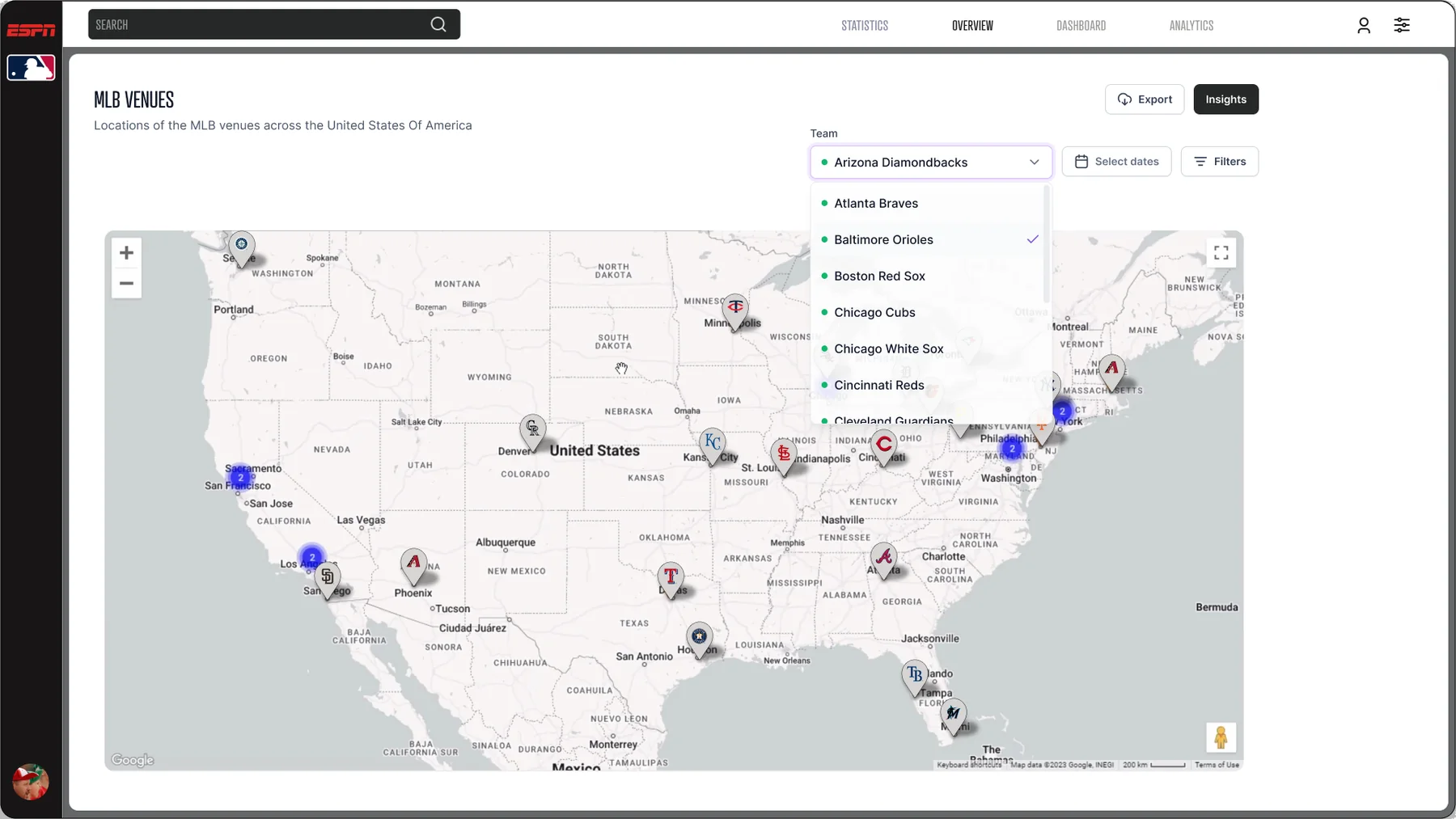Zoom out on the map
Screen dimensions: 1456x819
(x=126, y=283)
